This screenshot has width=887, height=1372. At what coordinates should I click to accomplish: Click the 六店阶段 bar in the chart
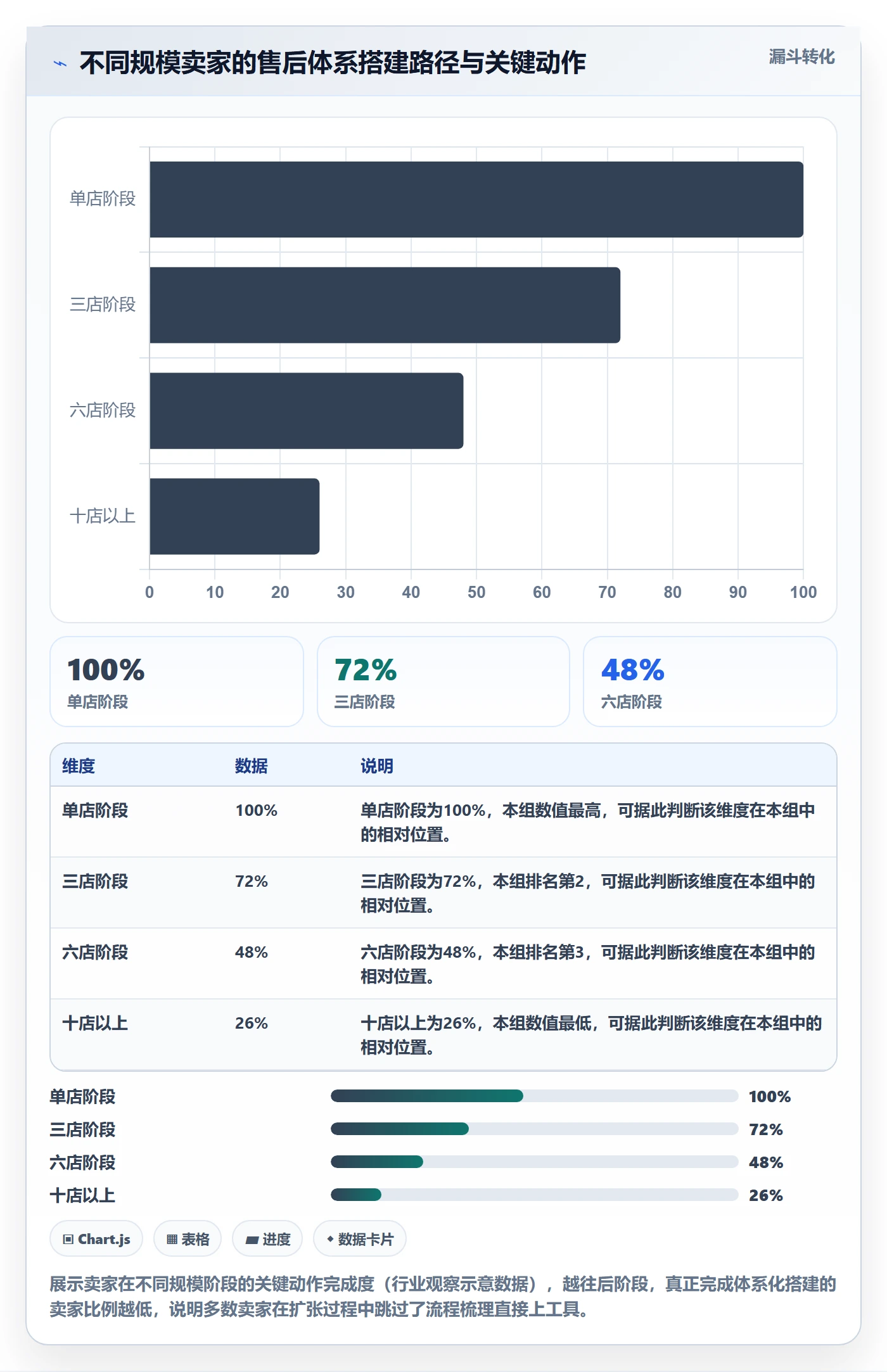click(x=307, y=410)
